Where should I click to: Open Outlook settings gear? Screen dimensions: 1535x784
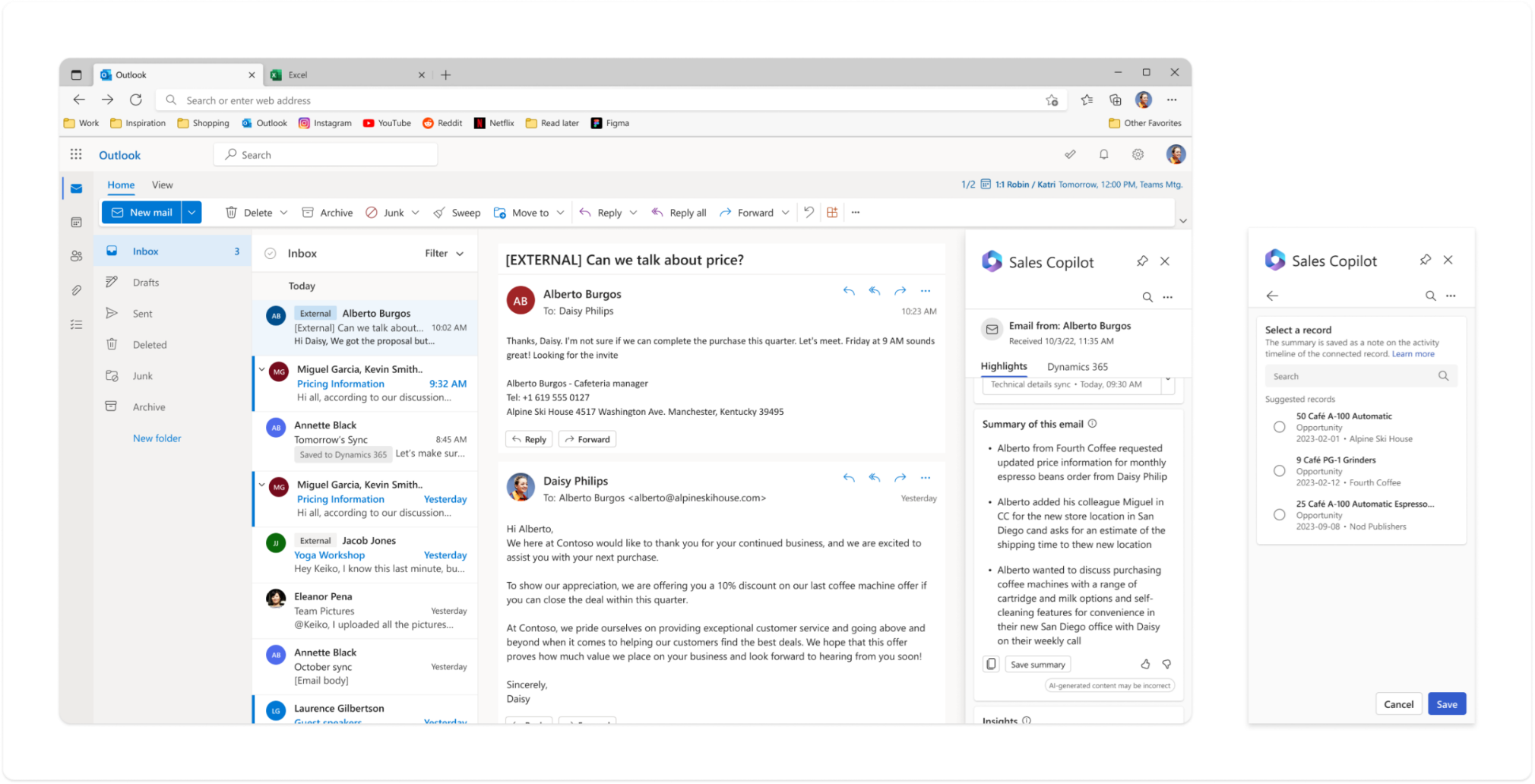point(1138,154)
